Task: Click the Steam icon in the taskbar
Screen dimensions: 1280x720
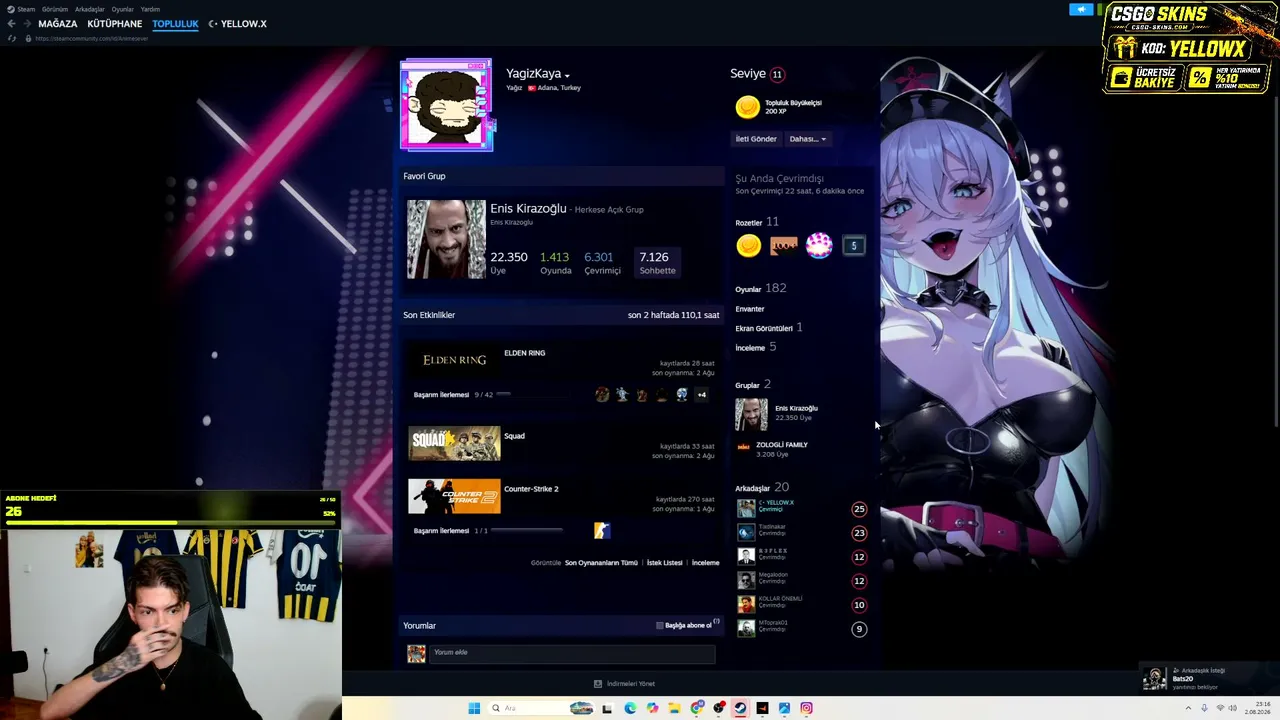Action: pyautogui.click(x=740, y=708)
